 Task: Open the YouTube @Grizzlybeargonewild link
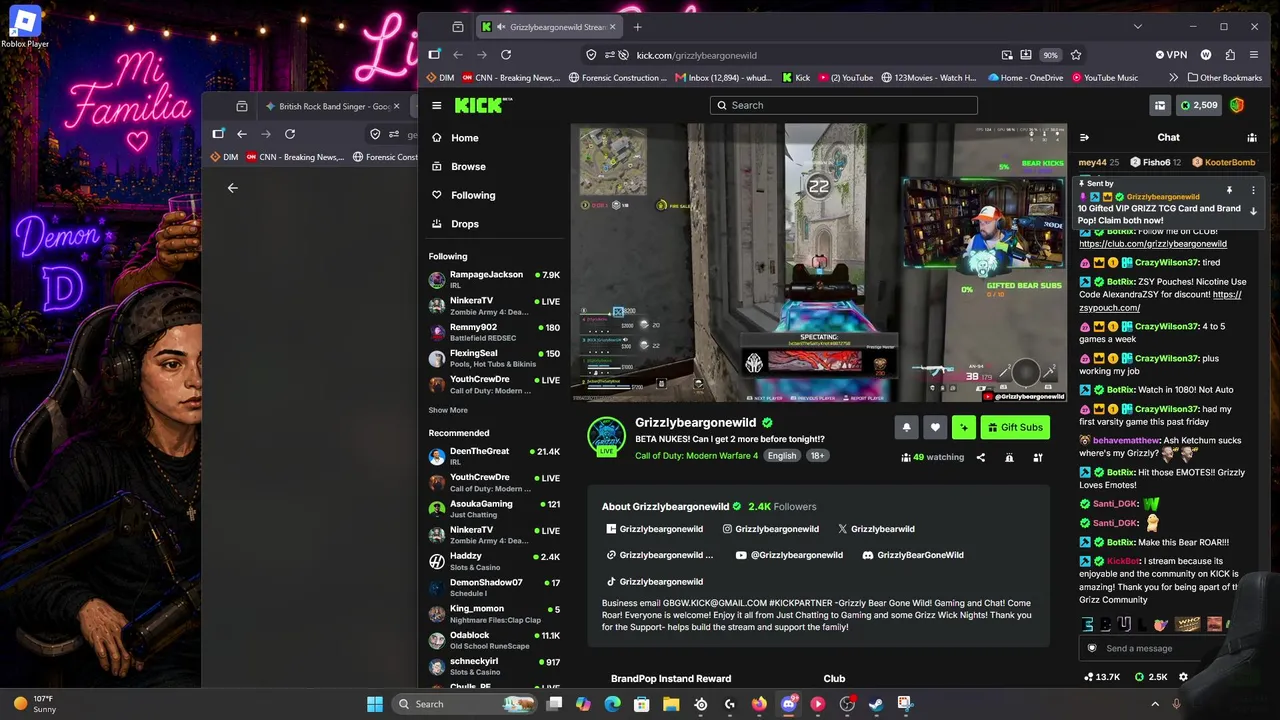pos(789,555)
